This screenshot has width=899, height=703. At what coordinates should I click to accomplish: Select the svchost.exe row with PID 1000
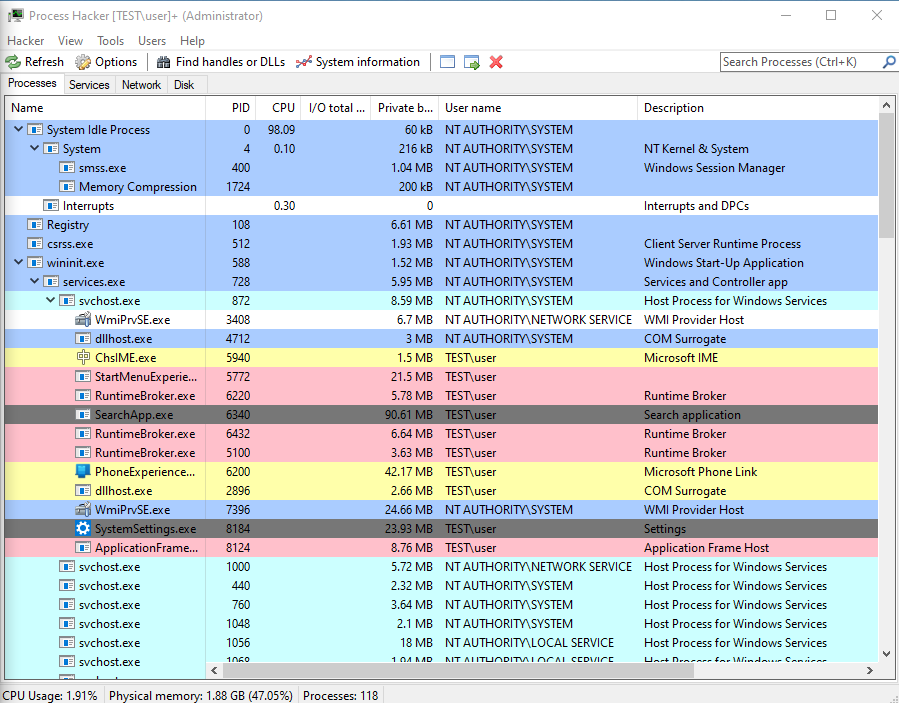[441, 567]
